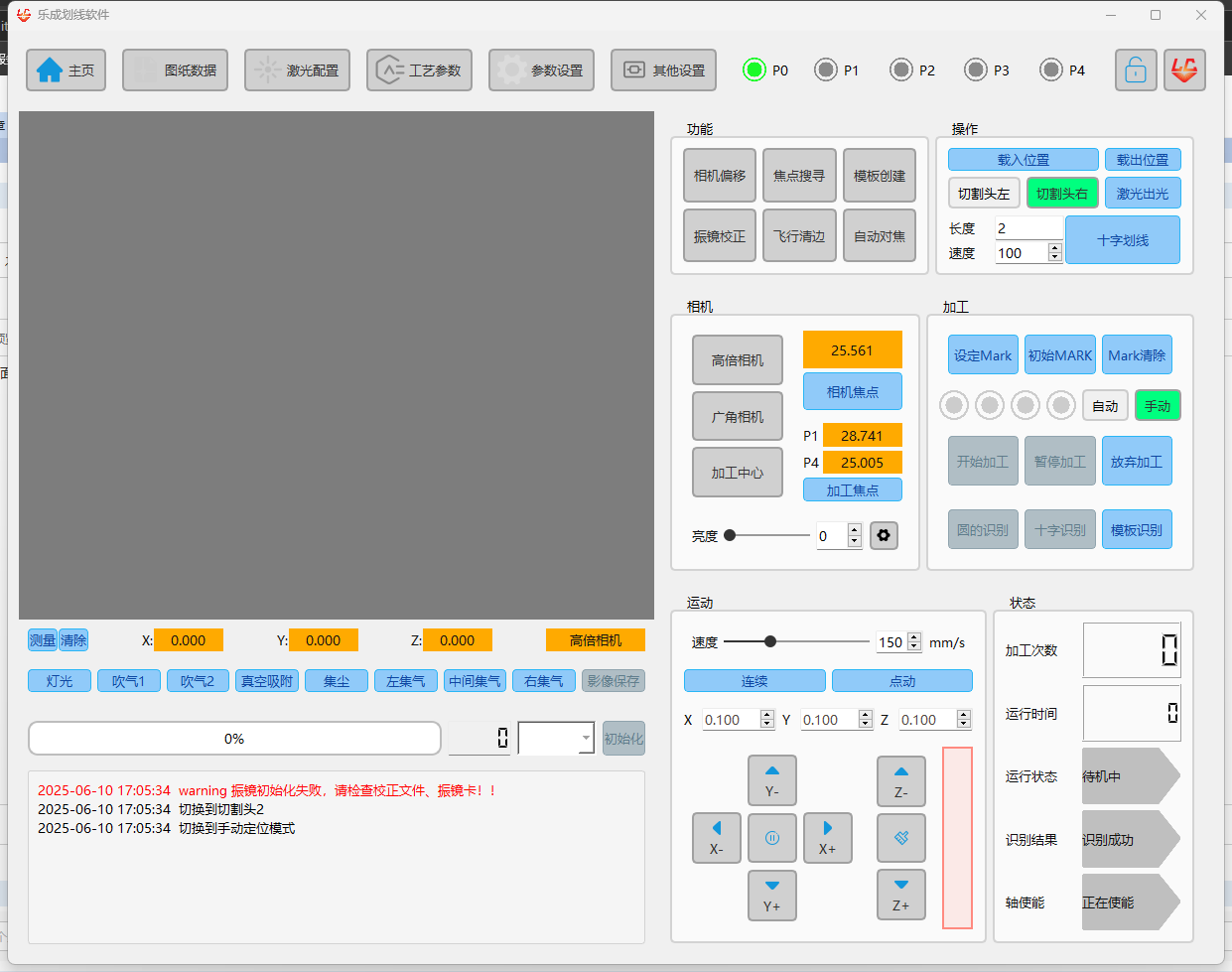Click the Z+ down arrow
Viewport: 1232px width, 972px height.
(x=900, y=895)
